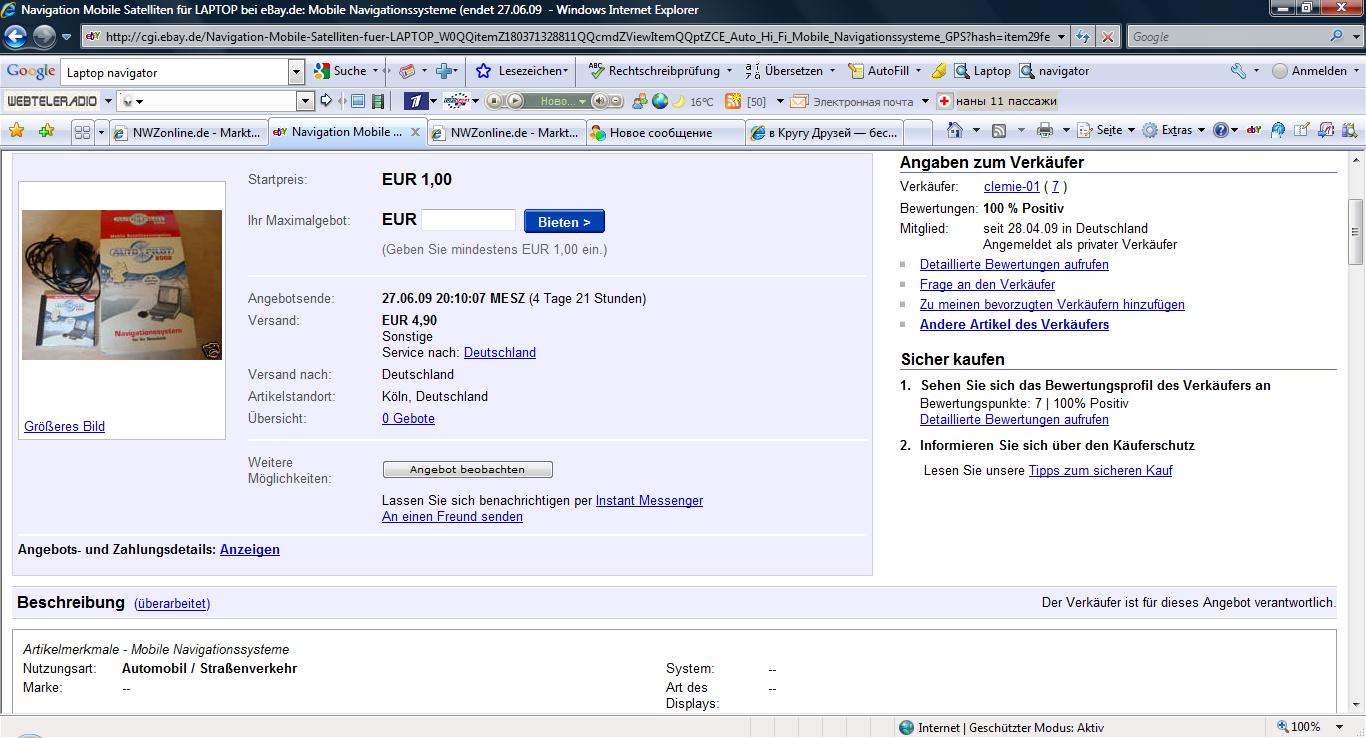Click the Home icon in command bar
Viewport: 1366px width, 738px height.
point(955,131)
